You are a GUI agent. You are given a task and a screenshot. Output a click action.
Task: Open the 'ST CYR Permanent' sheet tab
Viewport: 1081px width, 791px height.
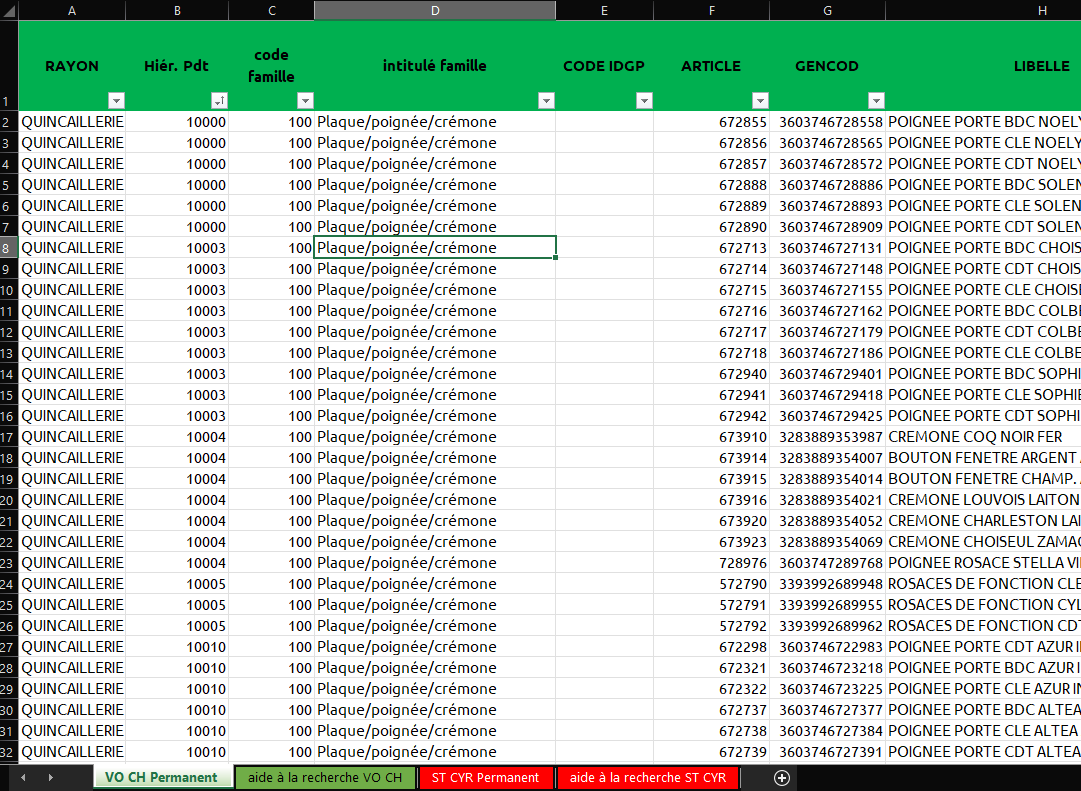485,778
